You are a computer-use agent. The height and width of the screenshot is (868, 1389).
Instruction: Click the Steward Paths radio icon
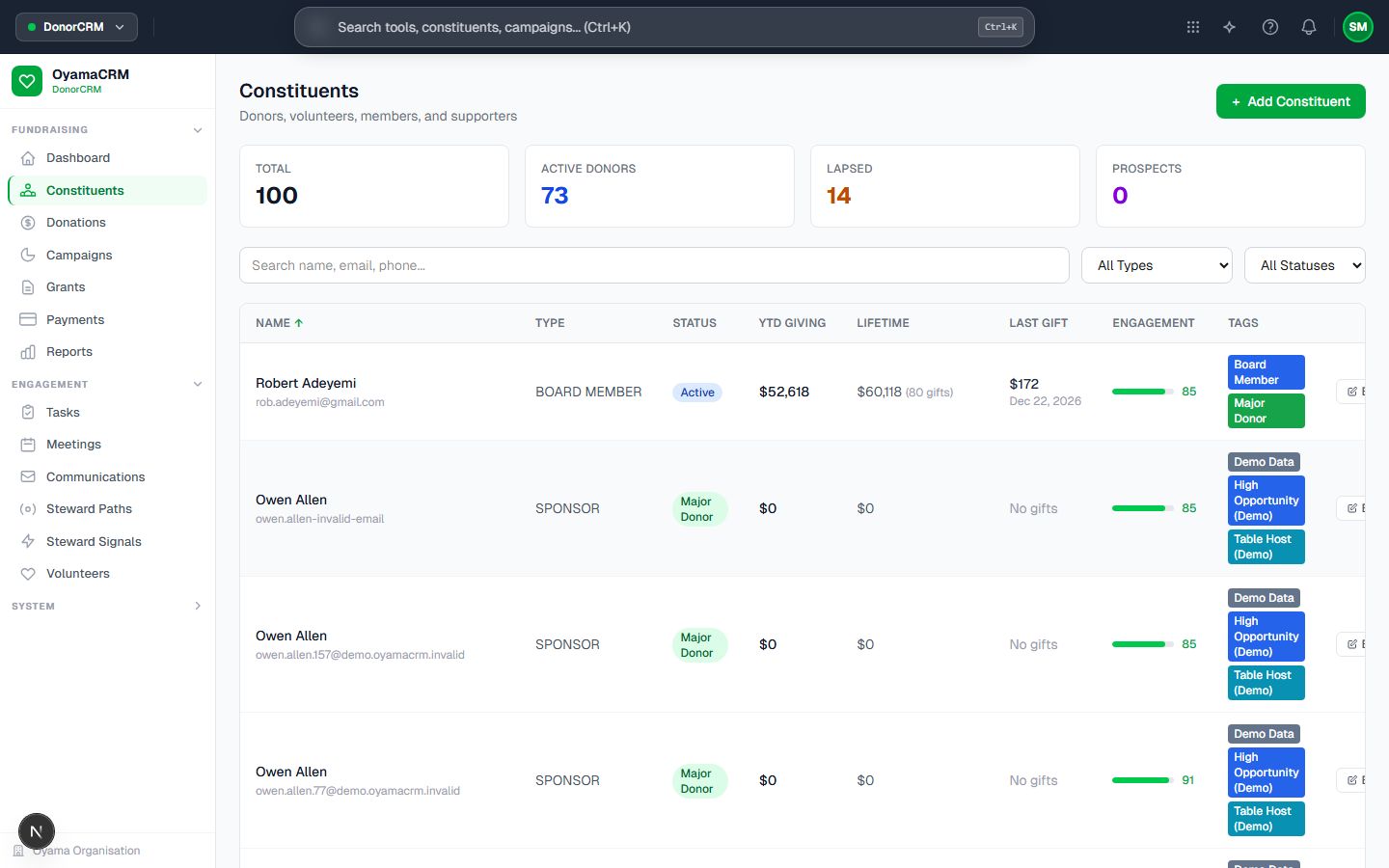[28, 509]
